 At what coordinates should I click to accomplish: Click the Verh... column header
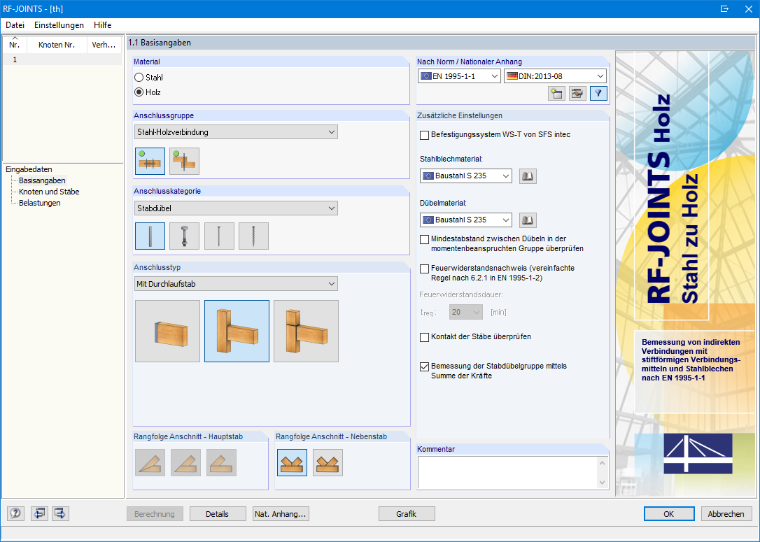pos(104,45)
